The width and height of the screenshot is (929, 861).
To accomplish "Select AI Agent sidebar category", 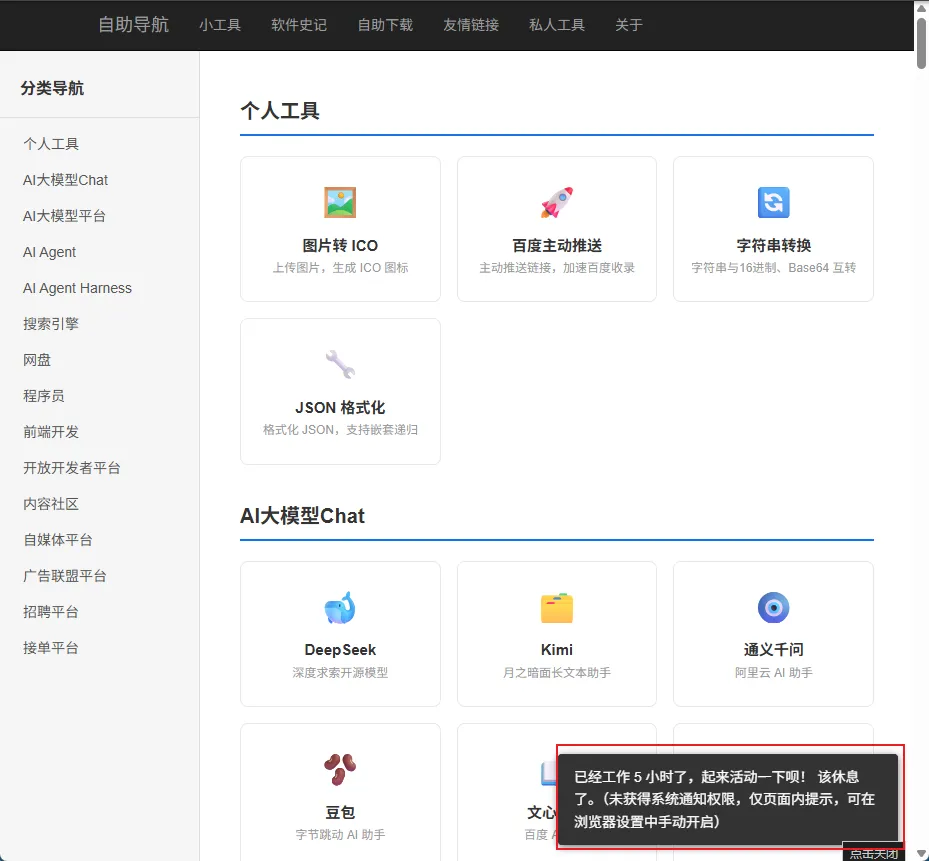I will (x=49, y=252).
